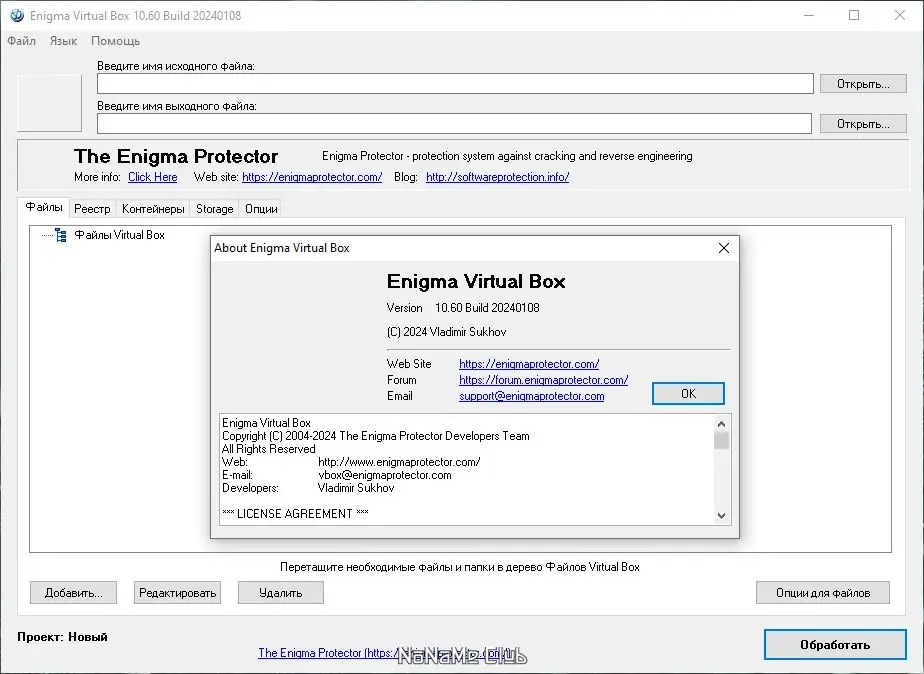
Task: Click the (C) 2024 Vladimir Sukhov text
Action: tap(447, 332)
